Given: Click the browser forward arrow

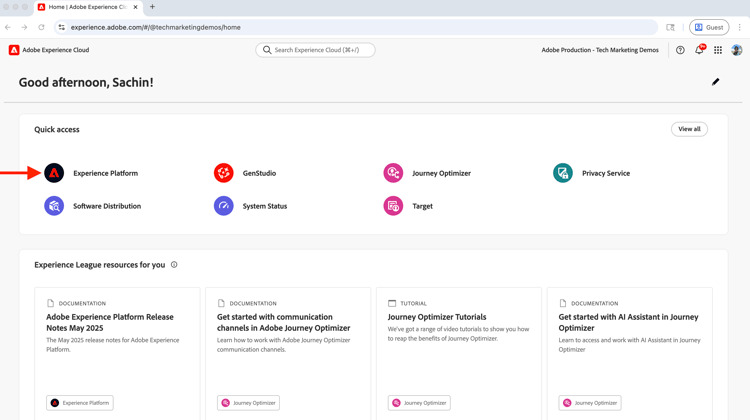Looking at the screenshot, I should click(24, 27).
